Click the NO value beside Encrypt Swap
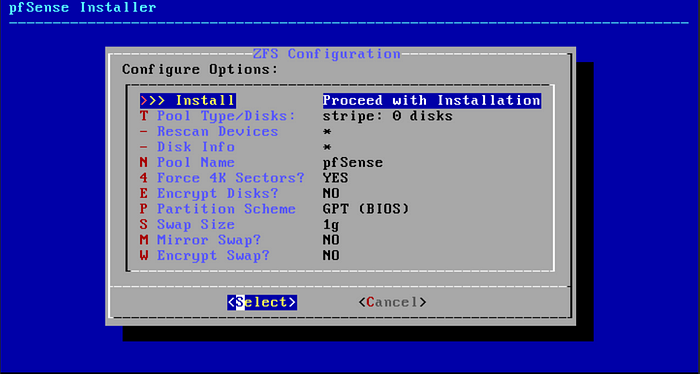Screen dimensions: 700x374 331,256
